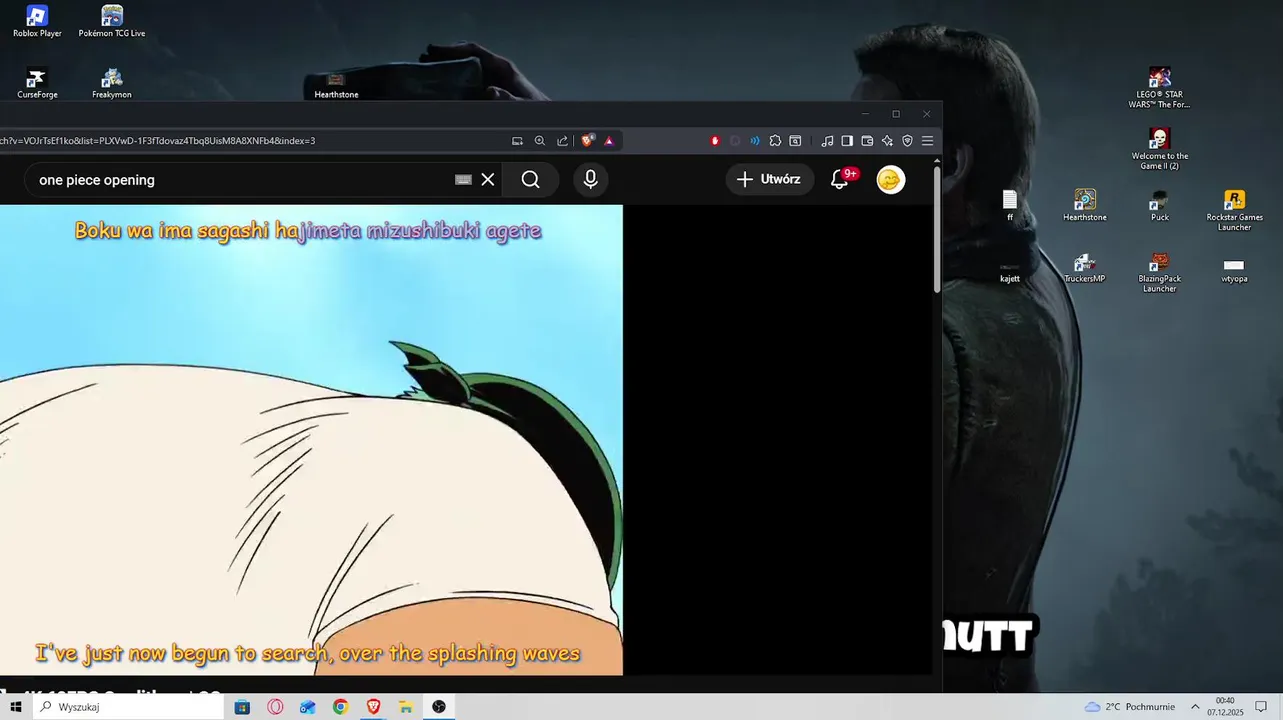
Task: Toggle the browser sidebar panel icon
Action: [847, 141]
